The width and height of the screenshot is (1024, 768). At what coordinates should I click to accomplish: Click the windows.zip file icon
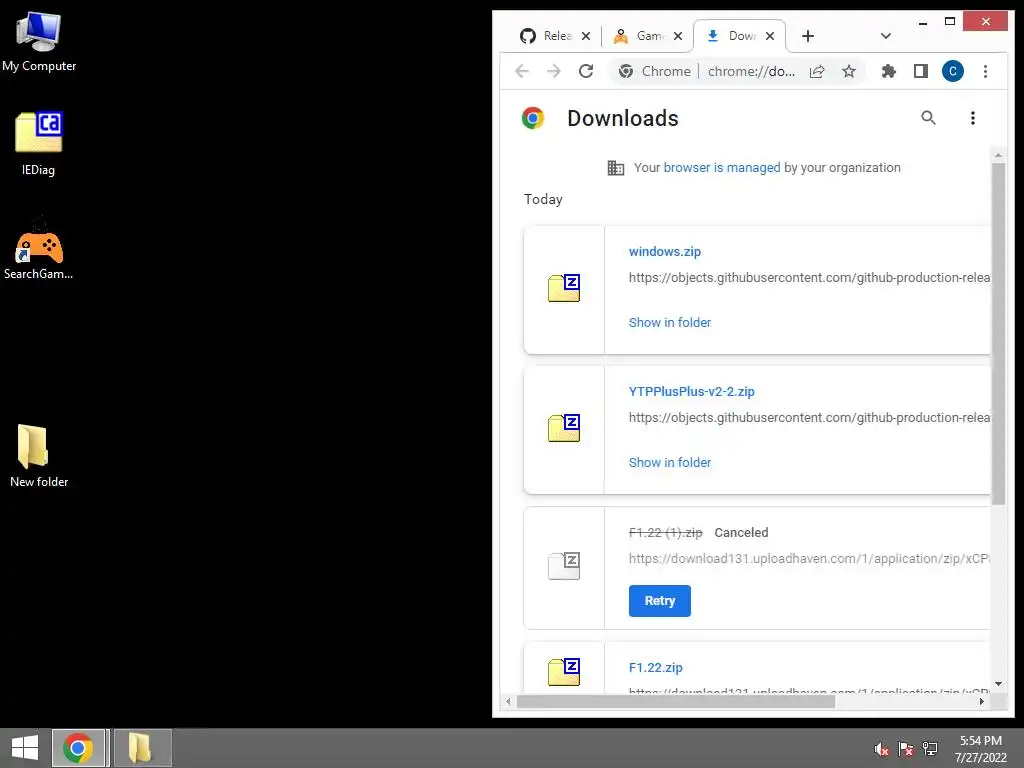564,288
